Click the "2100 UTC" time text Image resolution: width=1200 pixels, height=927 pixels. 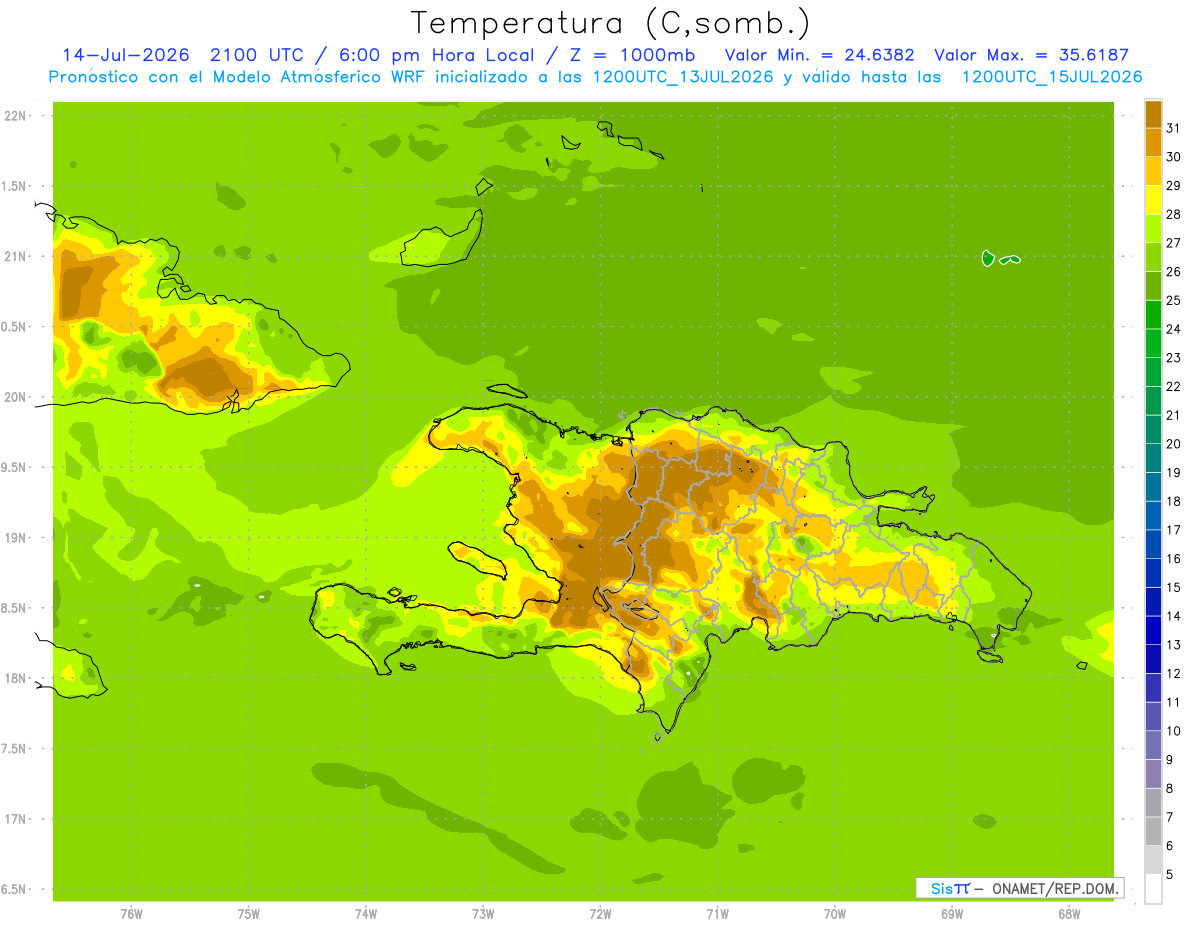click(x=259, y=55)
